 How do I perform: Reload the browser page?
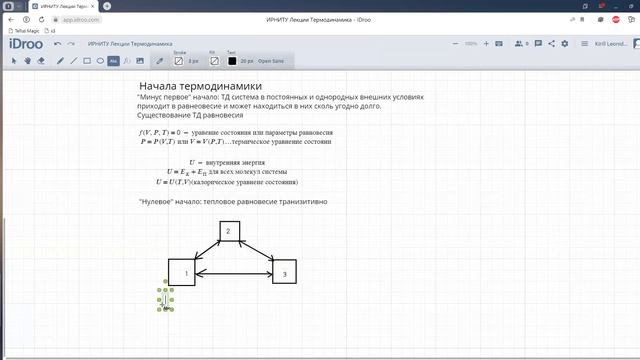[x=41, y=20]
